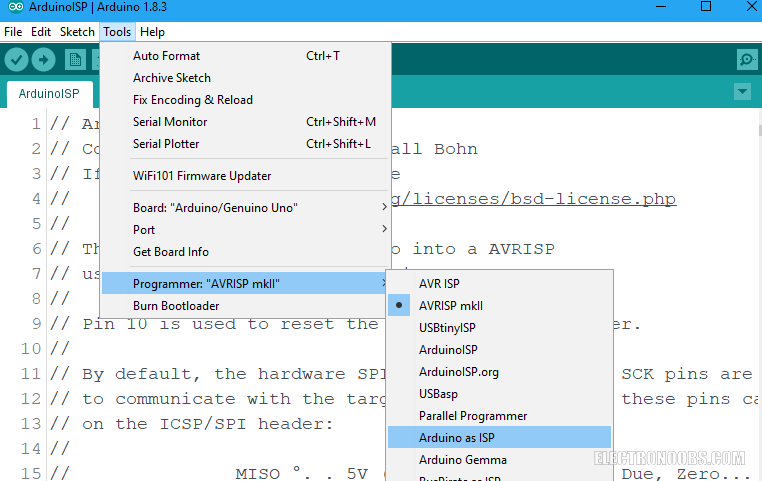The width and height of the screenshot is (762, 481).
Task: Select AVR ISP programmer option
Action: coord(499,283)
